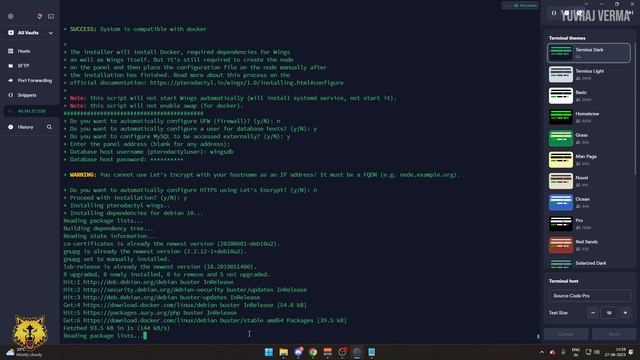Select the Termius Dark theme

tap(589, 53)
